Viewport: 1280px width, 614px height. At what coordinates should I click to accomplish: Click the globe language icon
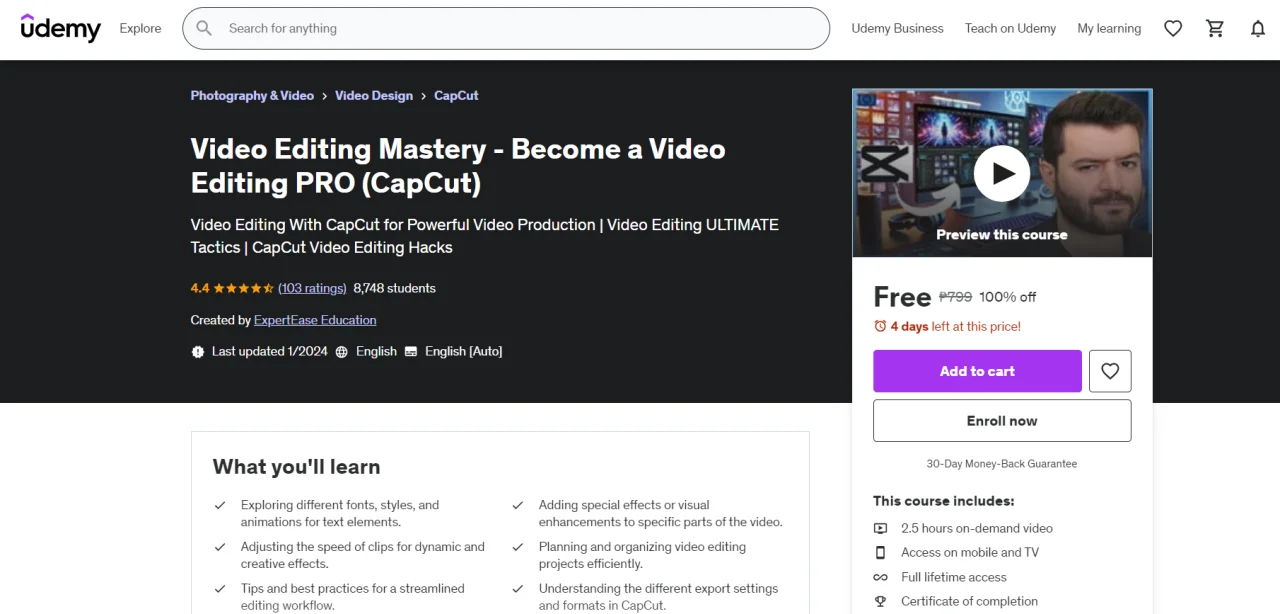[342, 352]
